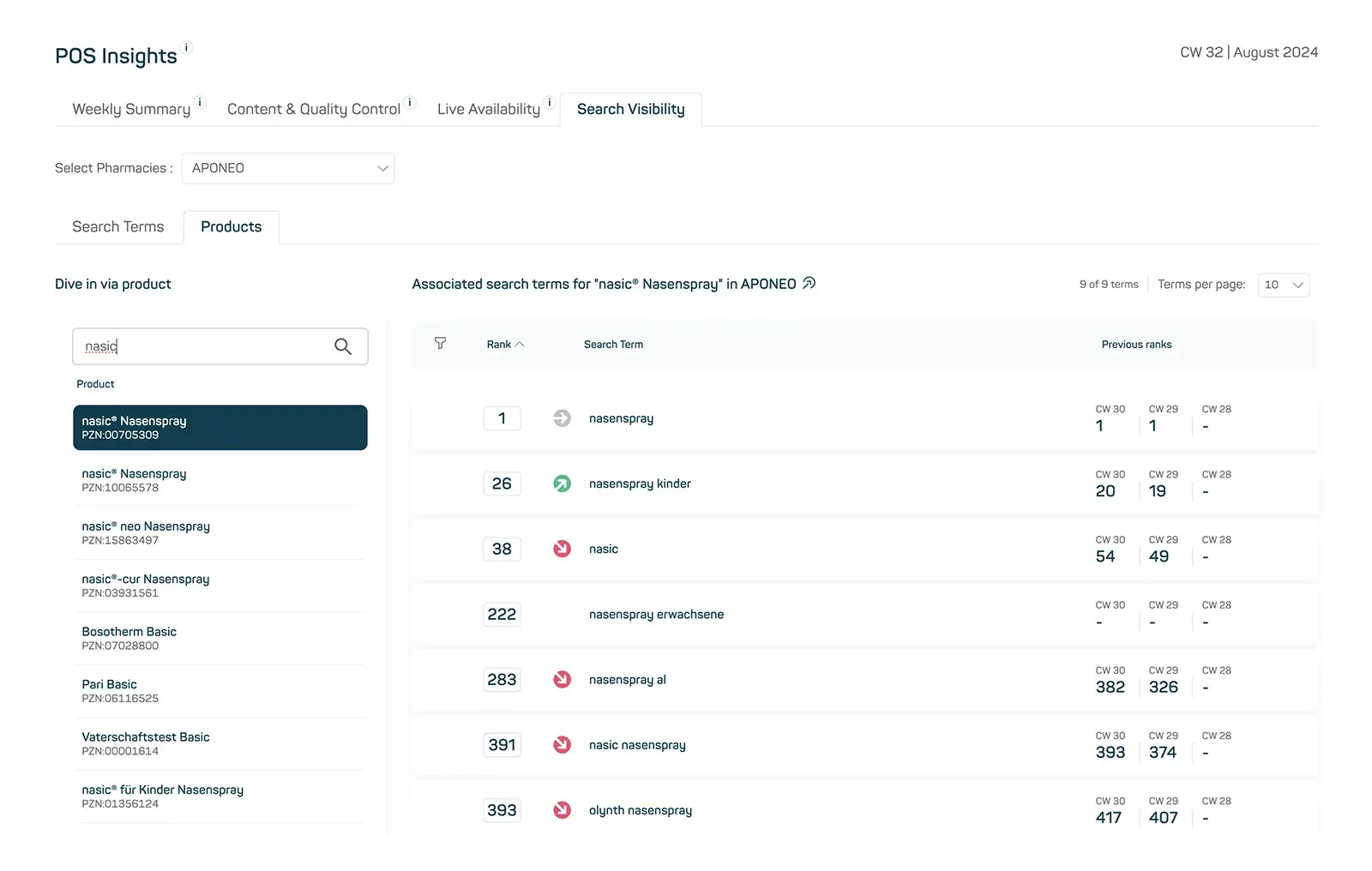Click info icon next to Weekly Summary
This screenshot has height=871, width=1372.
201,102
